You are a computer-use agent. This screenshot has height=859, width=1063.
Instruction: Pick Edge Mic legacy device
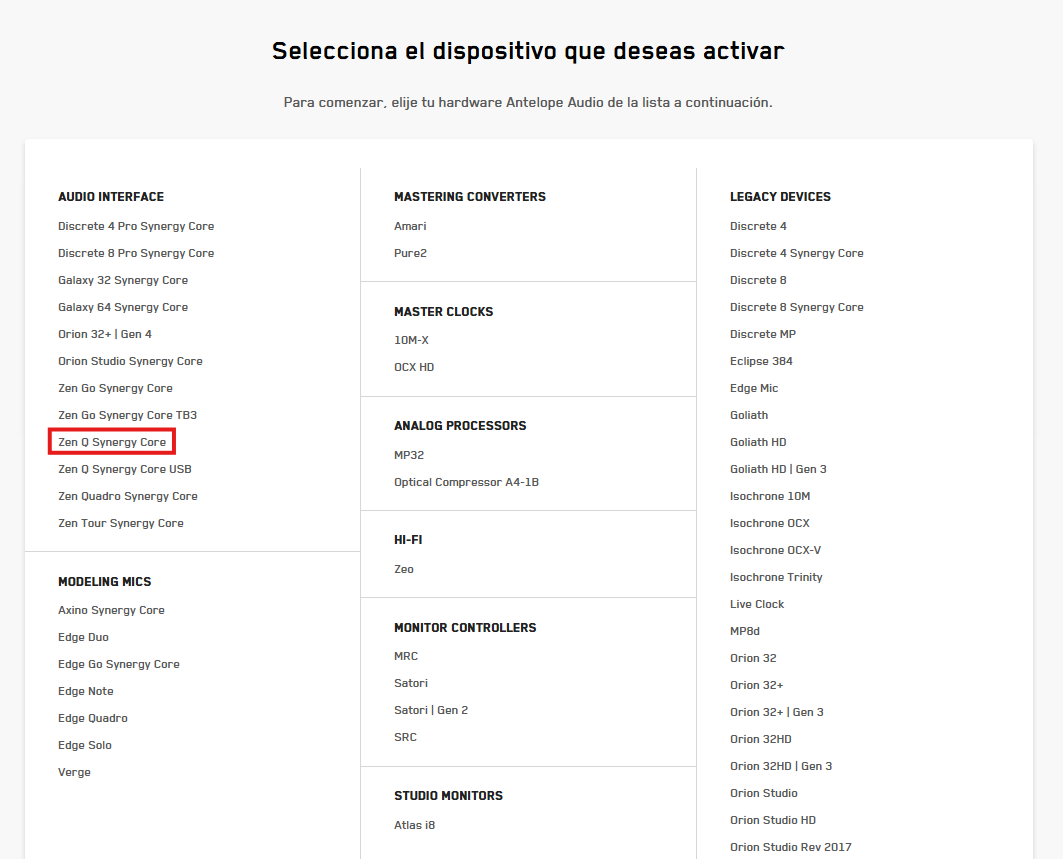coord(754,388)
